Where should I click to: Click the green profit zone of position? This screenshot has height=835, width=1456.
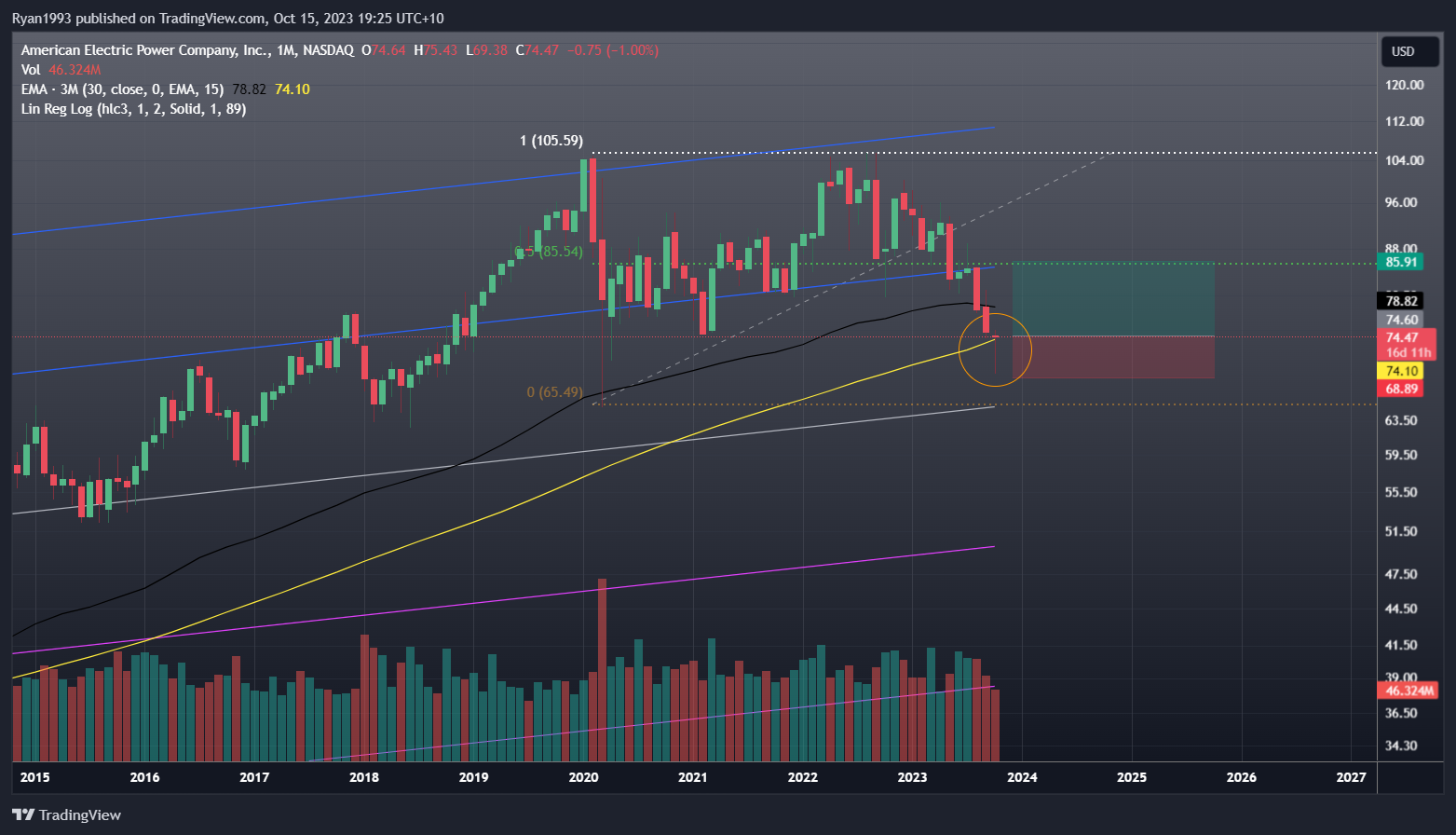coord(1113,298)
